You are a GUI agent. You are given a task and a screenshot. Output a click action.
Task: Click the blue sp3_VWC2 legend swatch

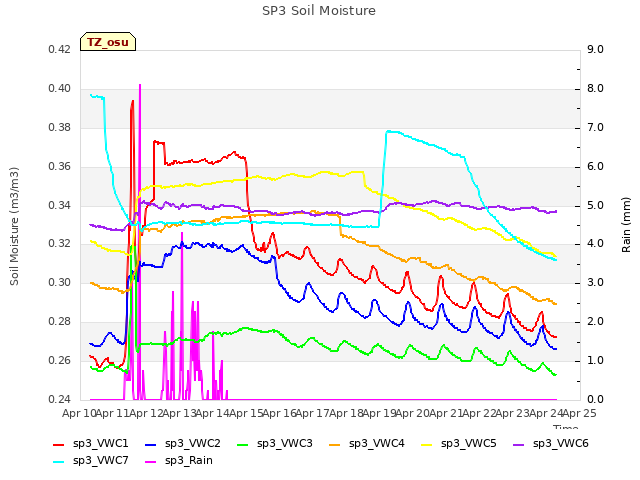click(x=151, y=444)
